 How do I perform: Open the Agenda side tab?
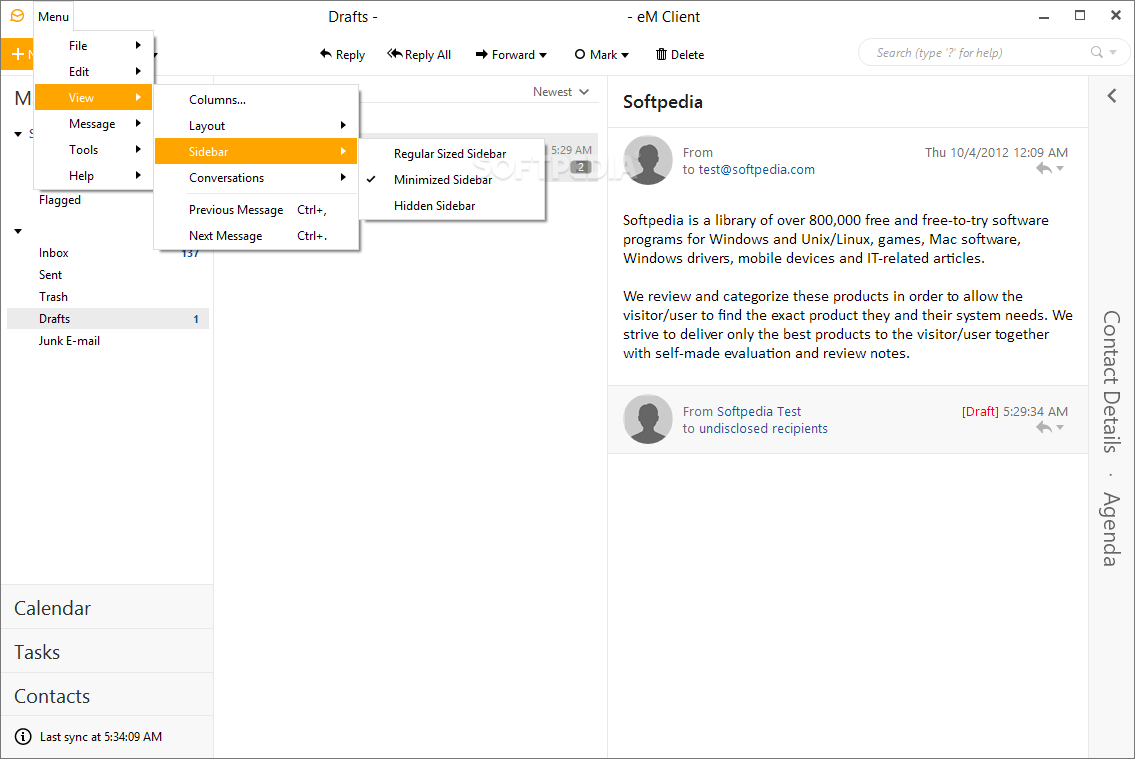1112,529
